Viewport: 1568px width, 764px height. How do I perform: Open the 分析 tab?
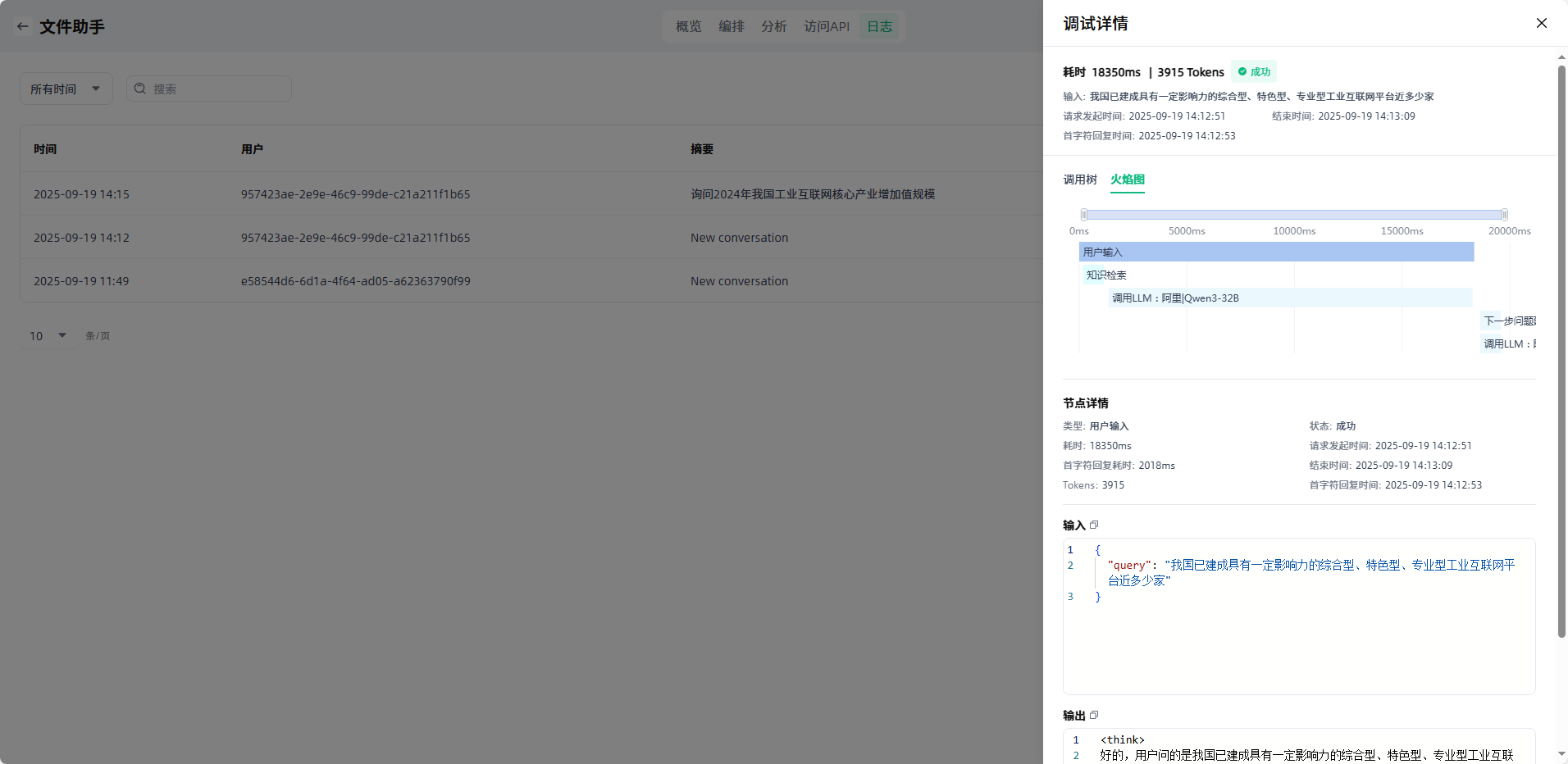pos(773,26)
